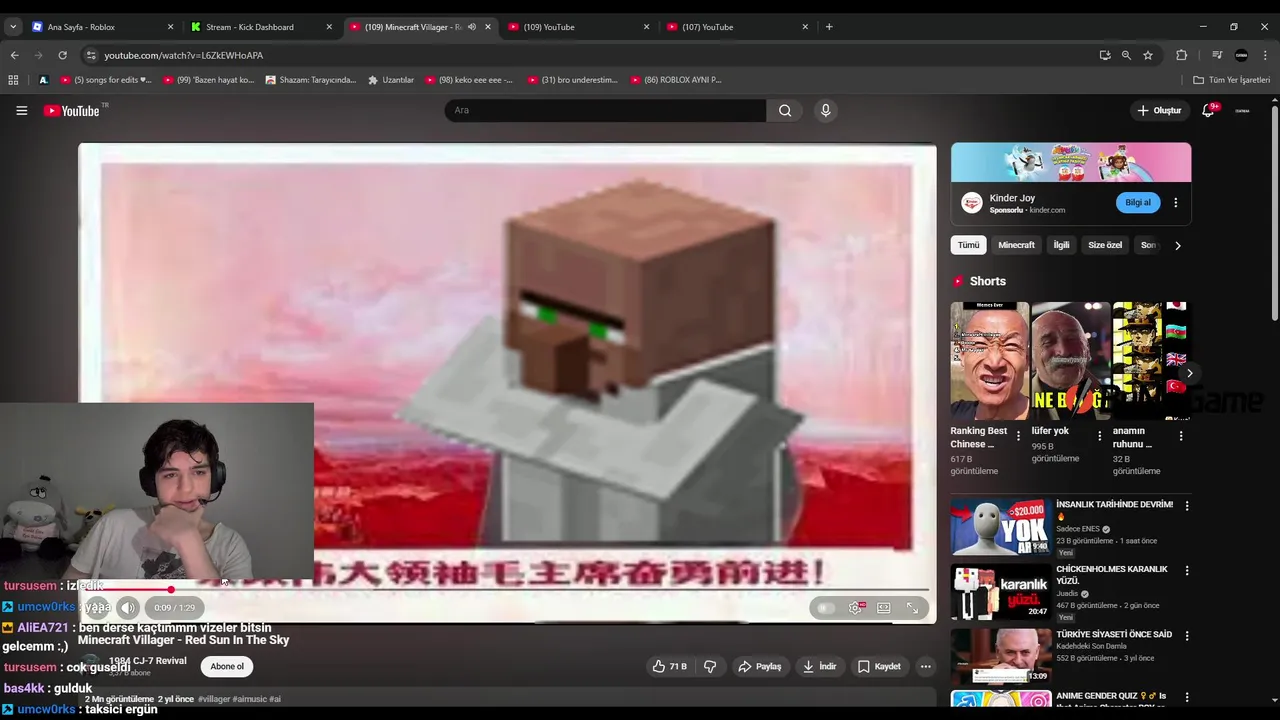
Task: Select the Size özel filter chip
Action: (x=1105, y=245)
